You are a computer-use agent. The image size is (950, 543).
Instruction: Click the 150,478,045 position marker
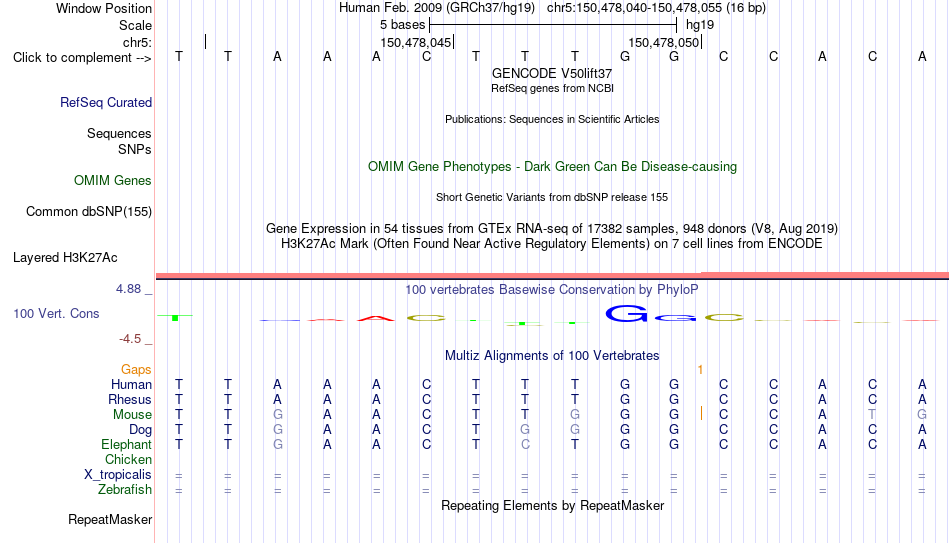click(417, 42)
